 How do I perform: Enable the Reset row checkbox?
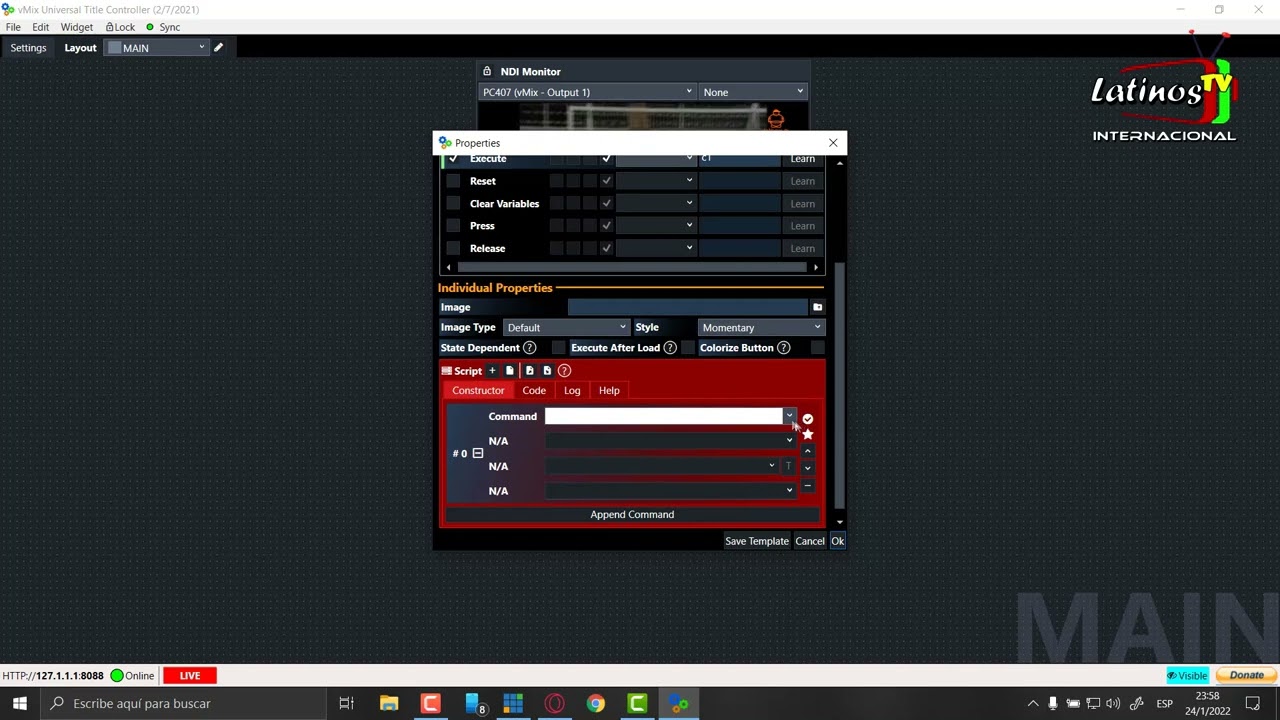pos(454,181)
